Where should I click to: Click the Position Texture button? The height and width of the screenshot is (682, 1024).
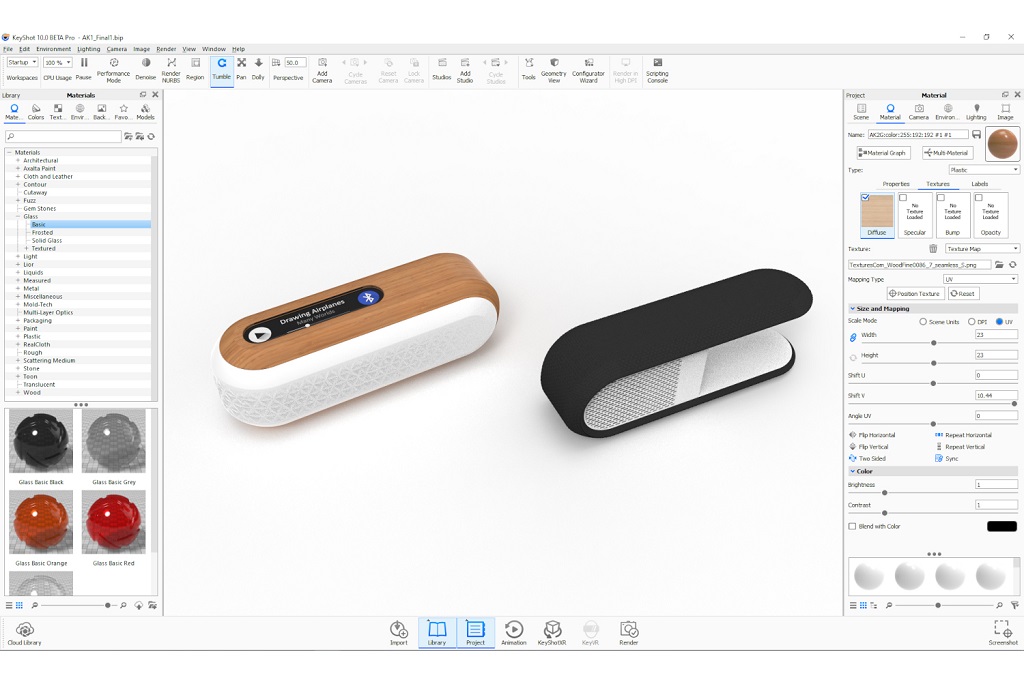pos(915,294)
